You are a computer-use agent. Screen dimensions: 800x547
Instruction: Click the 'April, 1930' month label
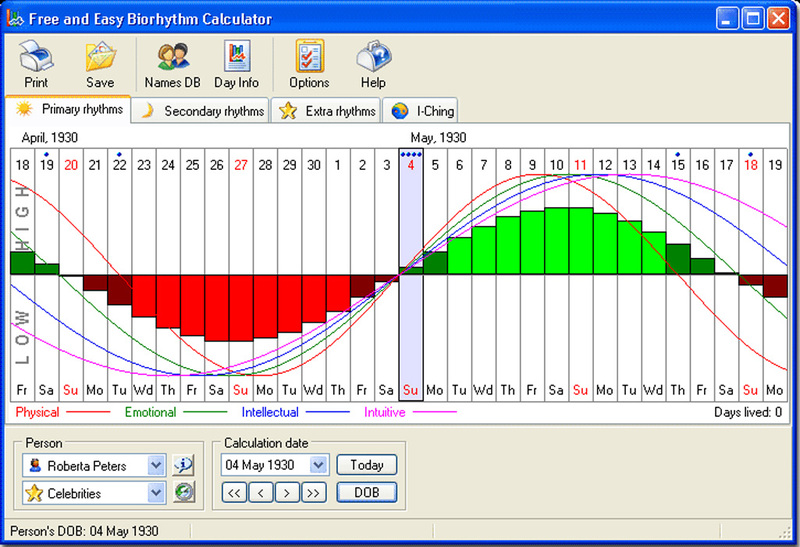click(49, 138)
